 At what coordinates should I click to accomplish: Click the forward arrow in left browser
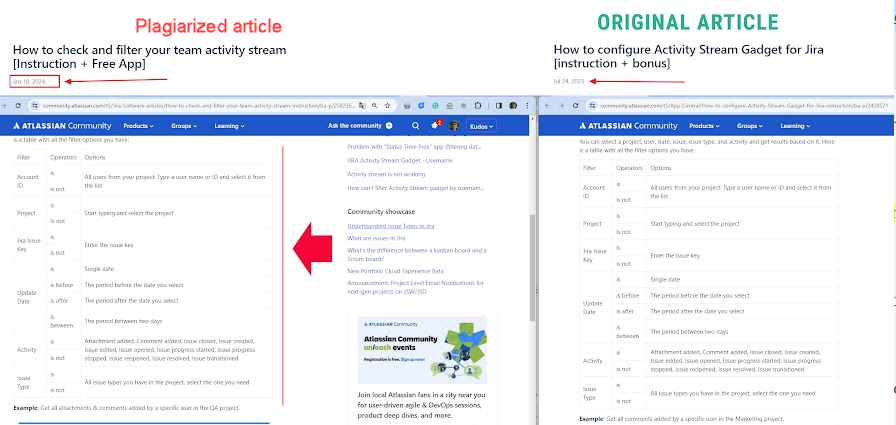click(x=4, y=106)
